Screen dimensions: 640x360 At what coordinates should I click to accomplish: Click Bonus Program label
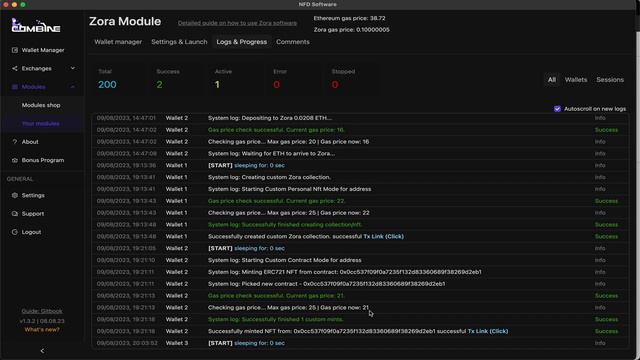point(43,160)
